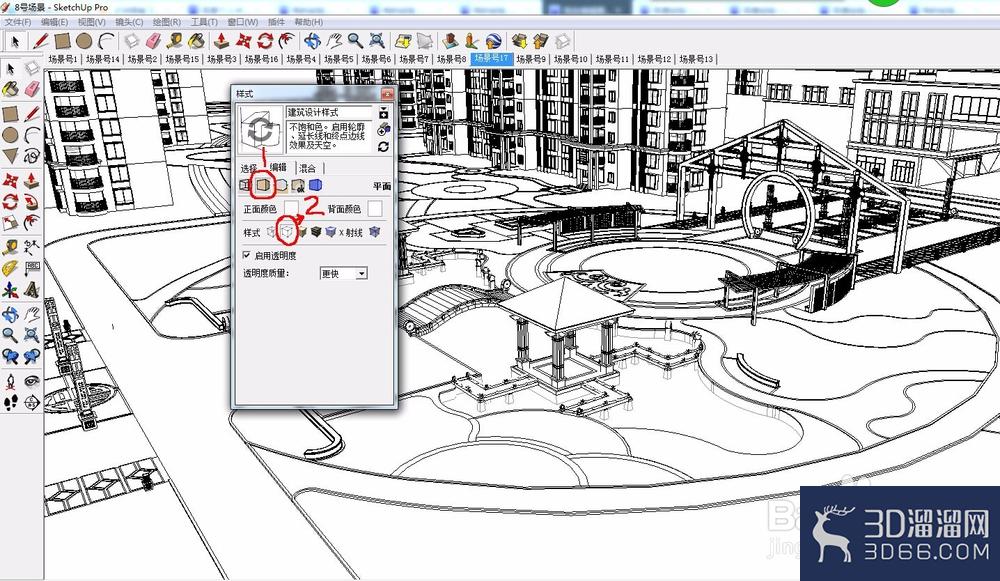The width and height of the screenshot is (1000, 581).
Task: Pick the Dimension tool in left toolbar
Action: [x=31, y=247]
